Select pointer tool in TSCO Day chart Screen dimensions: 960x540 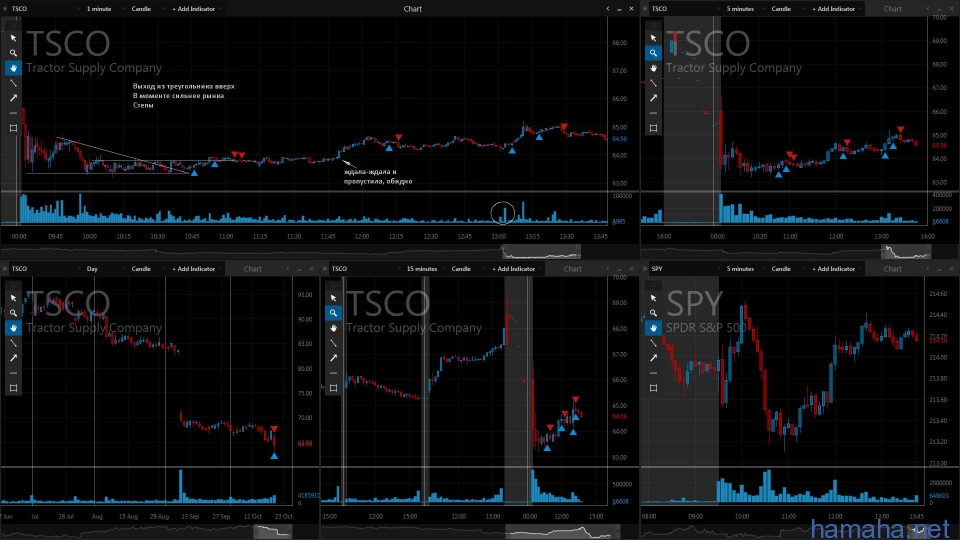pos(13,298)
